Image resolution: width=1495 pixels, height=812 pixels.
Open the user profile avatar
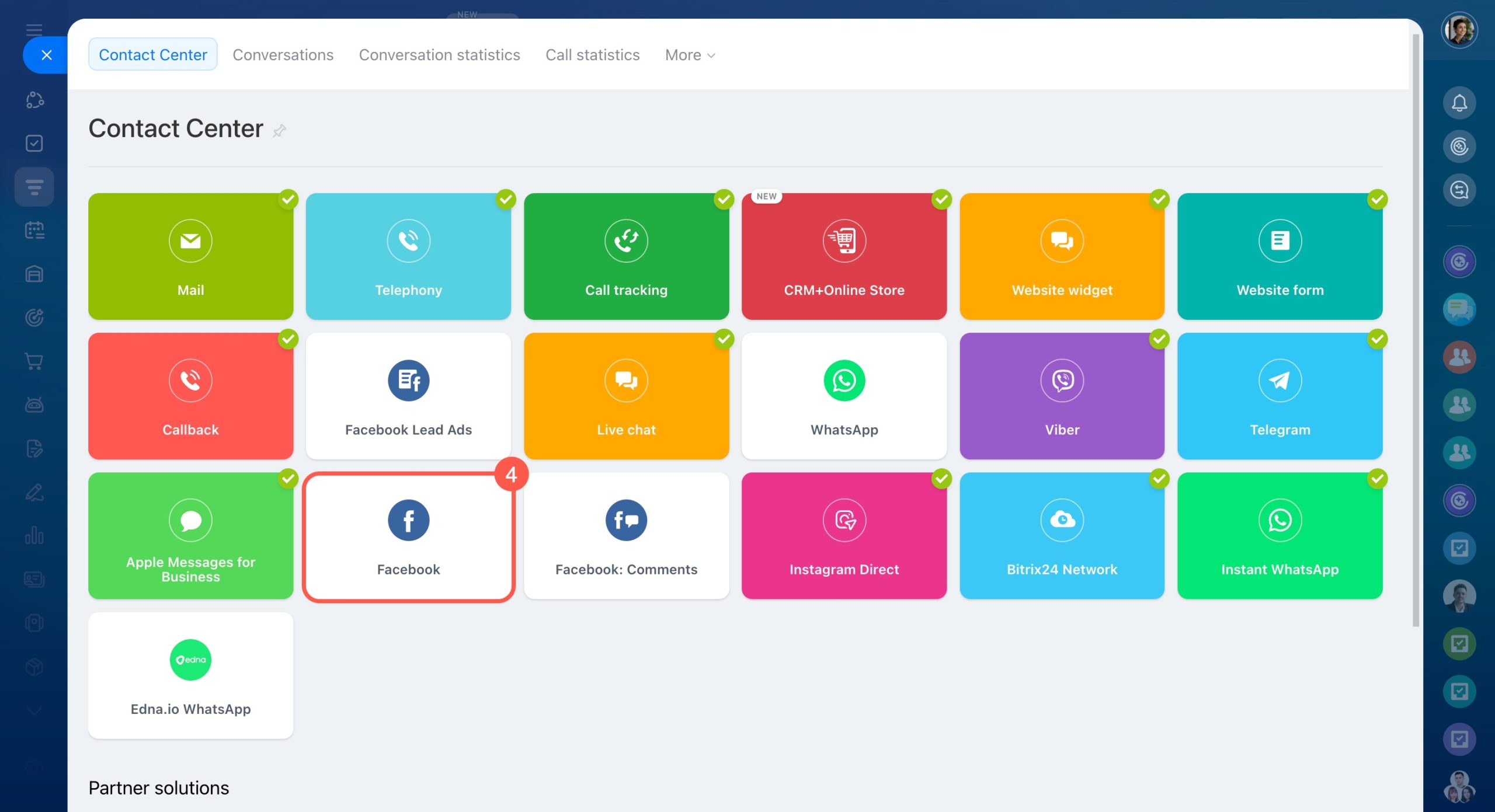pyautogui.click(x=1459, y=30)
